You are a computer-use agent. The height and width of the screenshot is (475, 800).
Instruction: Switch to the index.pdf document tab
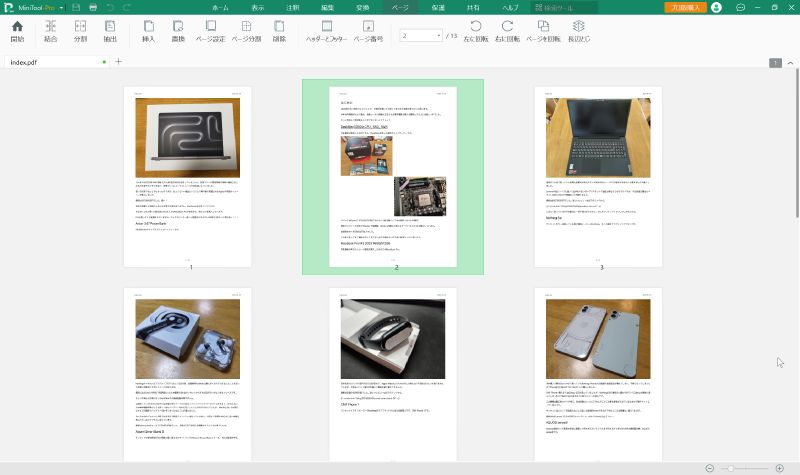[57, 62]
